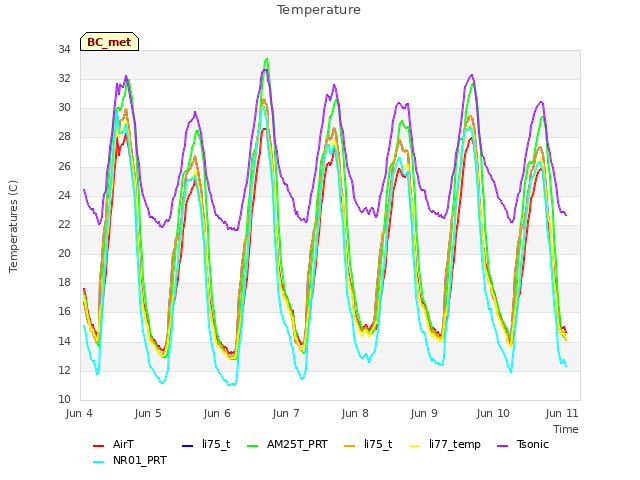This screenshot has height=480, width=640.
Task: Click the Tsonic legend label
Action: [533, 444]
